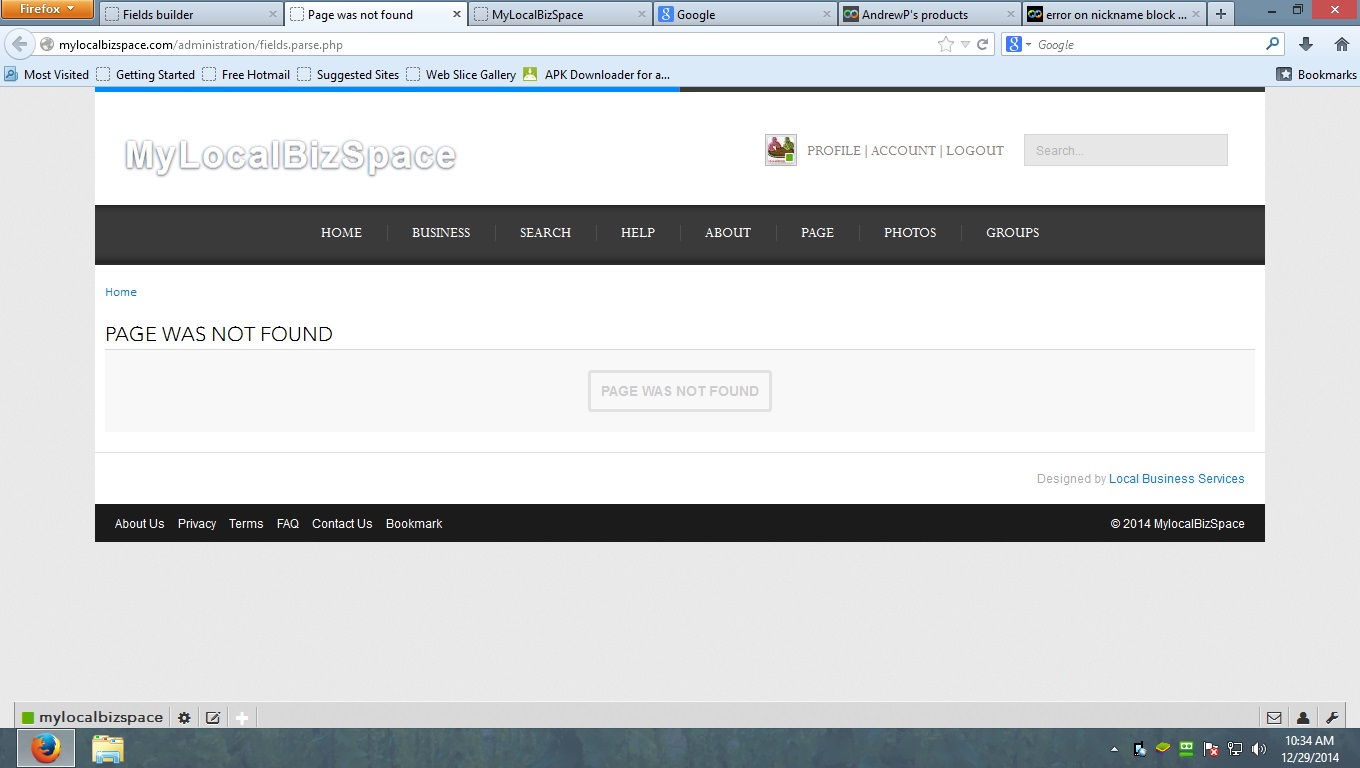Viewport: 1360px width, 768px height.
Task: Click the network tray icon
Action: point(1235,749)
